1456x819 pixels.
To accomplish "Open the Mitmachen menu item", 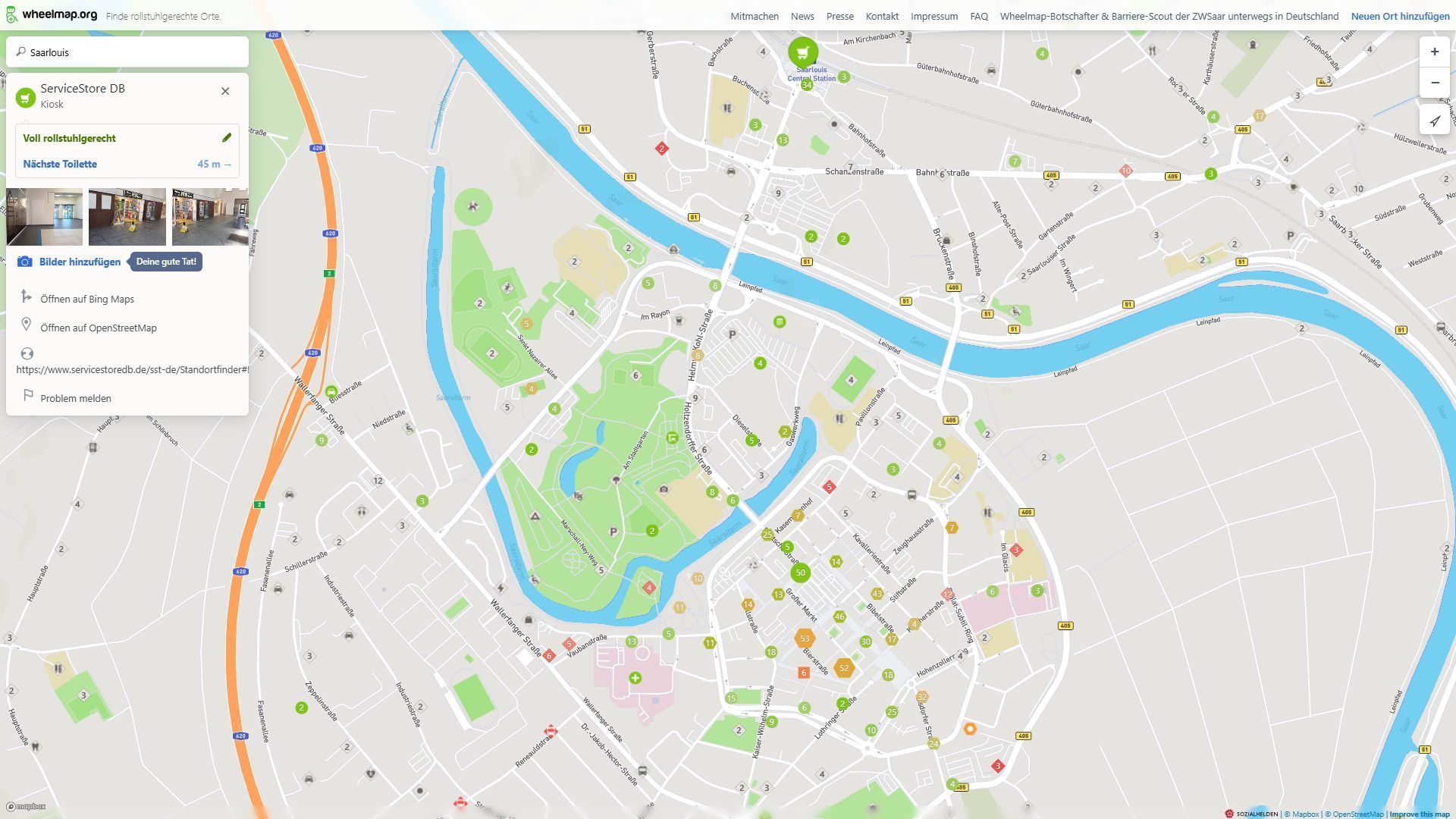I will [754, 16].
